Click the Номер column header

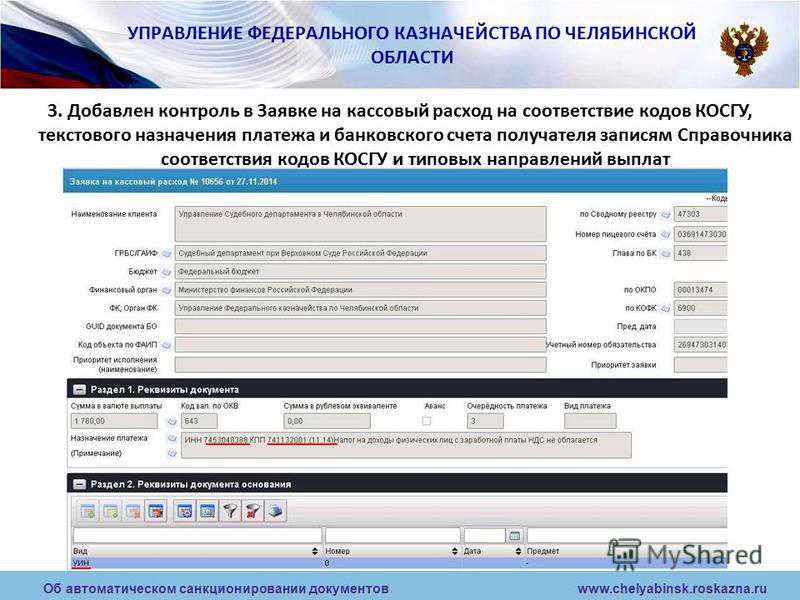[x=337, y=552]
